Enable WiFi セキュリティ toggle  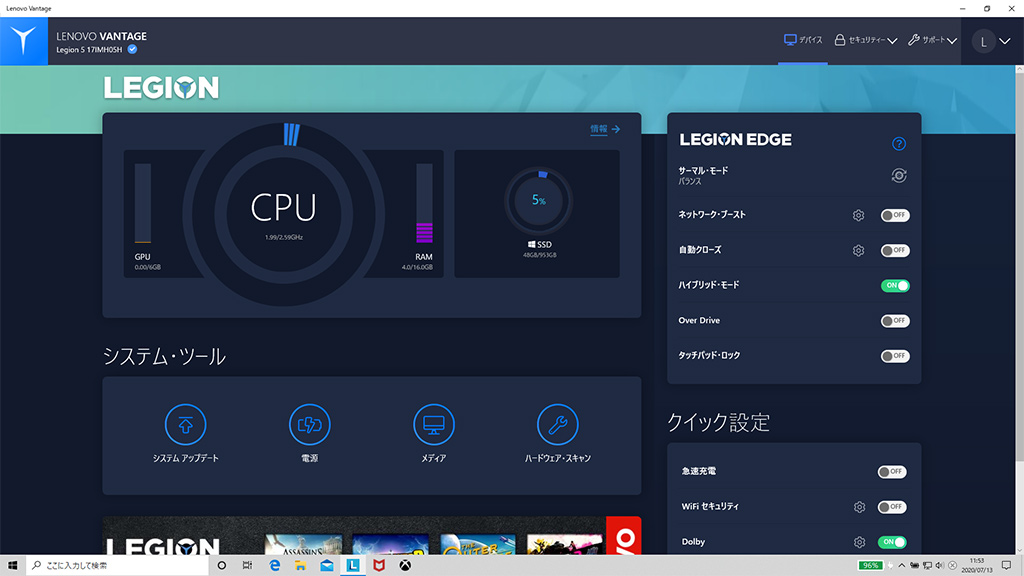click(x=892, y=507)
